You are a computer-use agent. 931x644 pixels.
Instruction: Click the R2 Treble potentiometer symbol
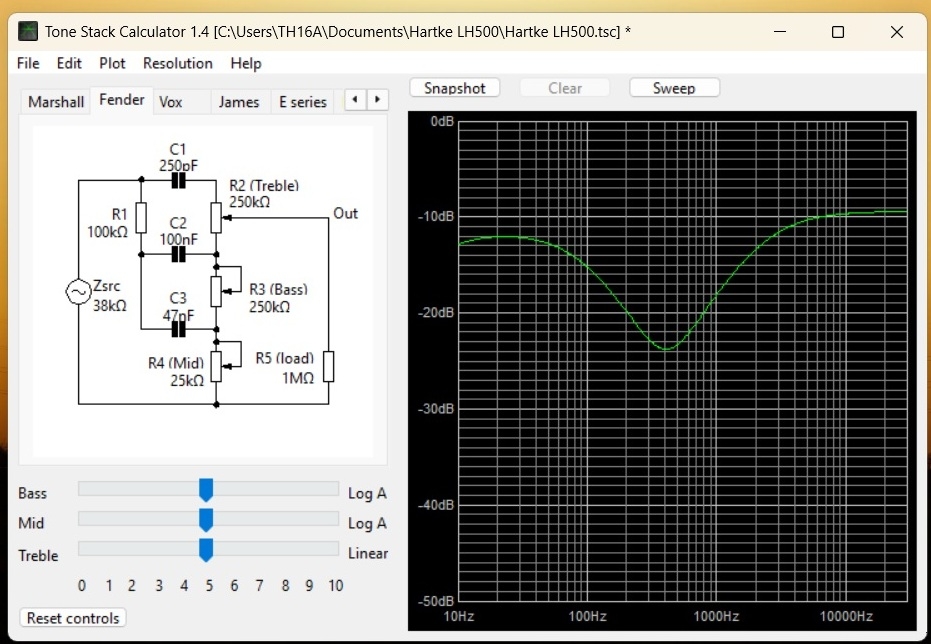[216, 217]
